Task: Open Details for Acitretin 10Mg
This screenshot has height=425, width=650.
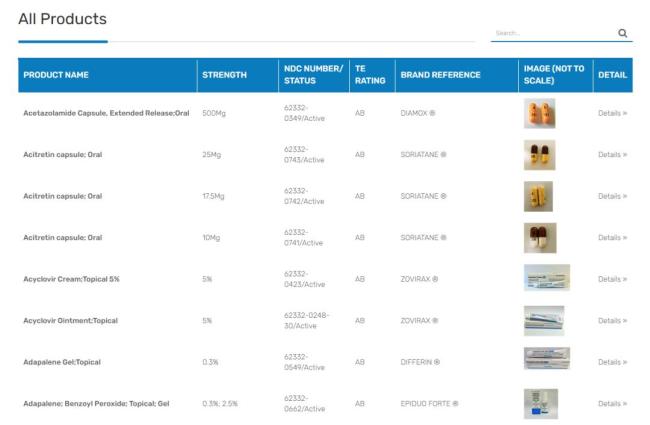Action: click(x=612, y=238)
